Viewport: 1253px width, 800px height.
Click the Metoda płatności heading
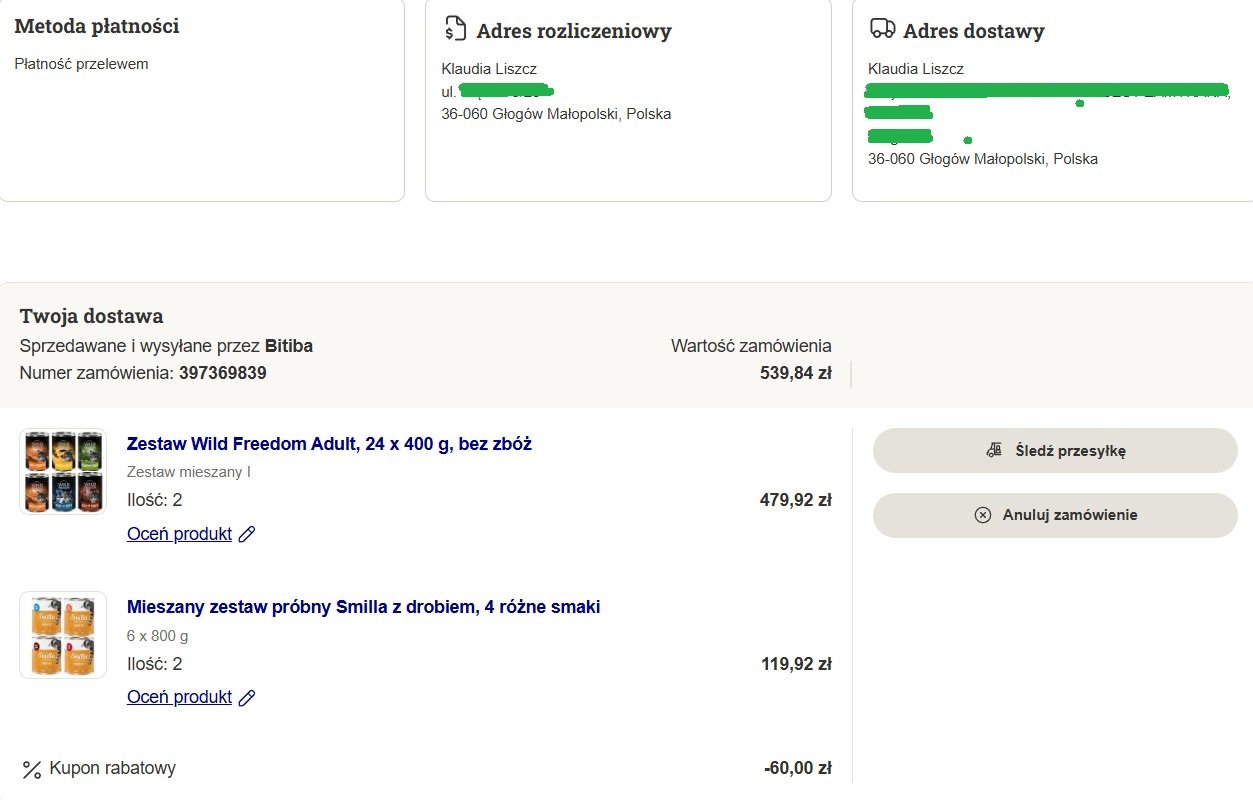tap(97, 26)
